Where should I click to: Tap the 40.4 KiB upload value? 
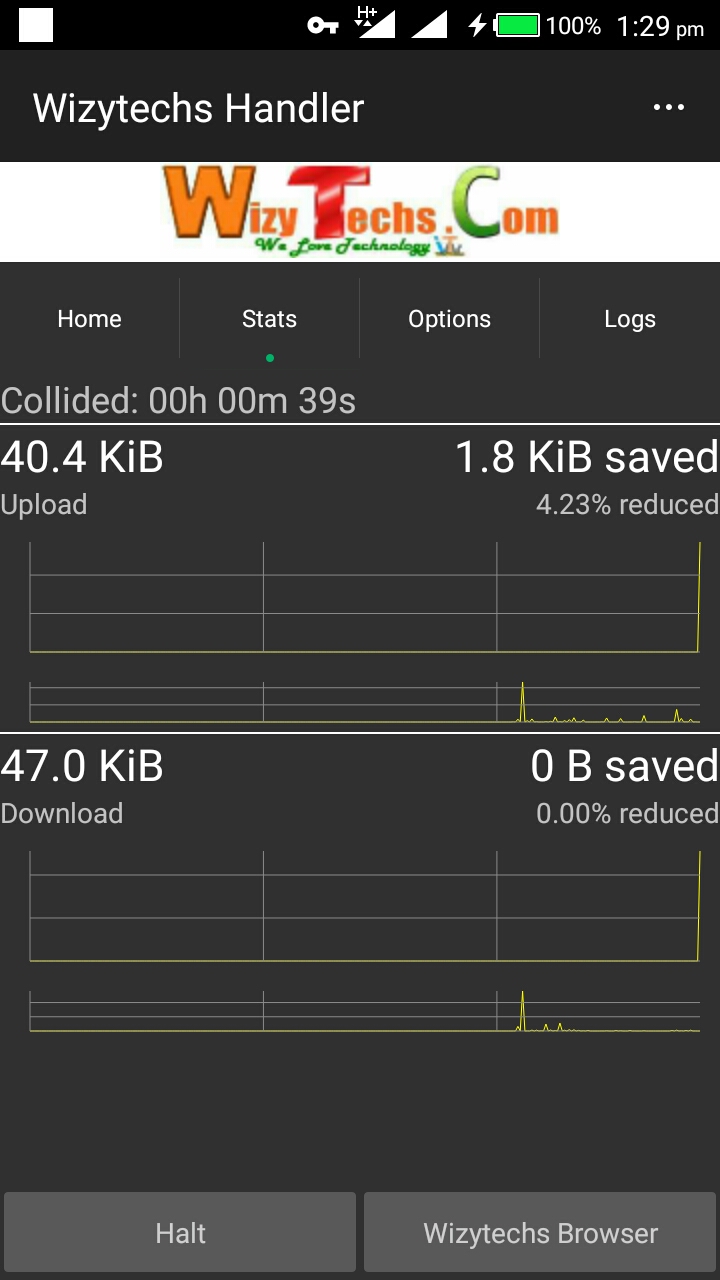tap(82, 458)
